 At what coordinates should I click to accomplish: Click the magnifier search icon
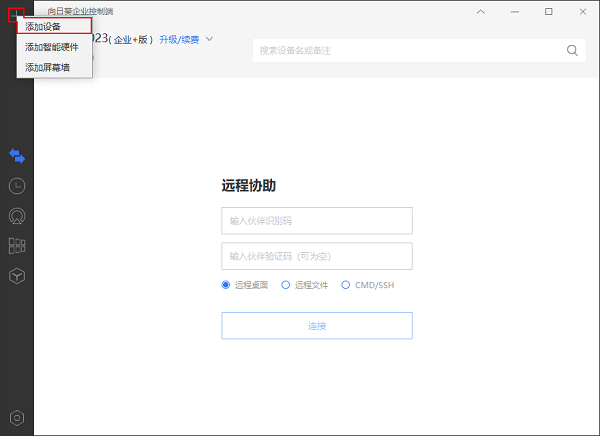(x=573, y=50)
